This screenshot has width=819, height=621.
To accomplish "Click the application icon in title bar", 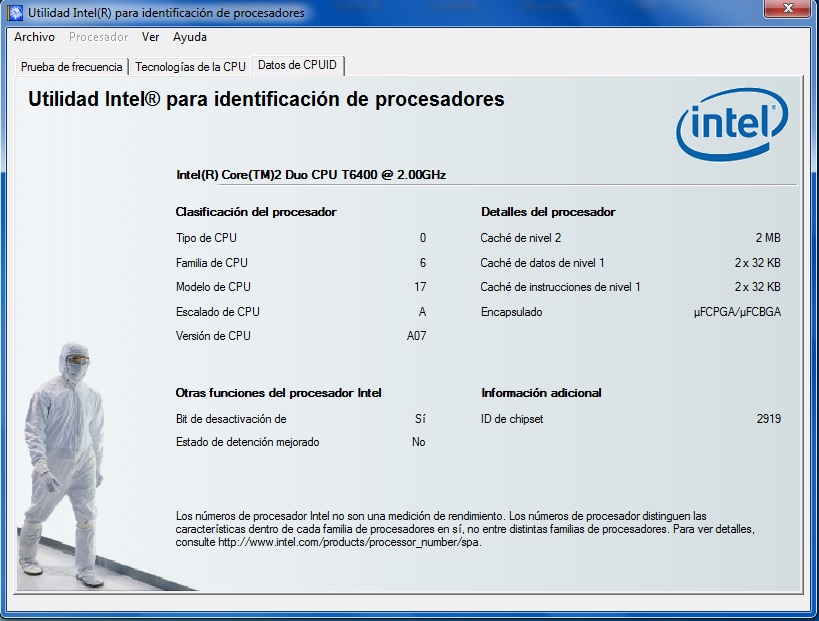I will (x=16, y=13).
